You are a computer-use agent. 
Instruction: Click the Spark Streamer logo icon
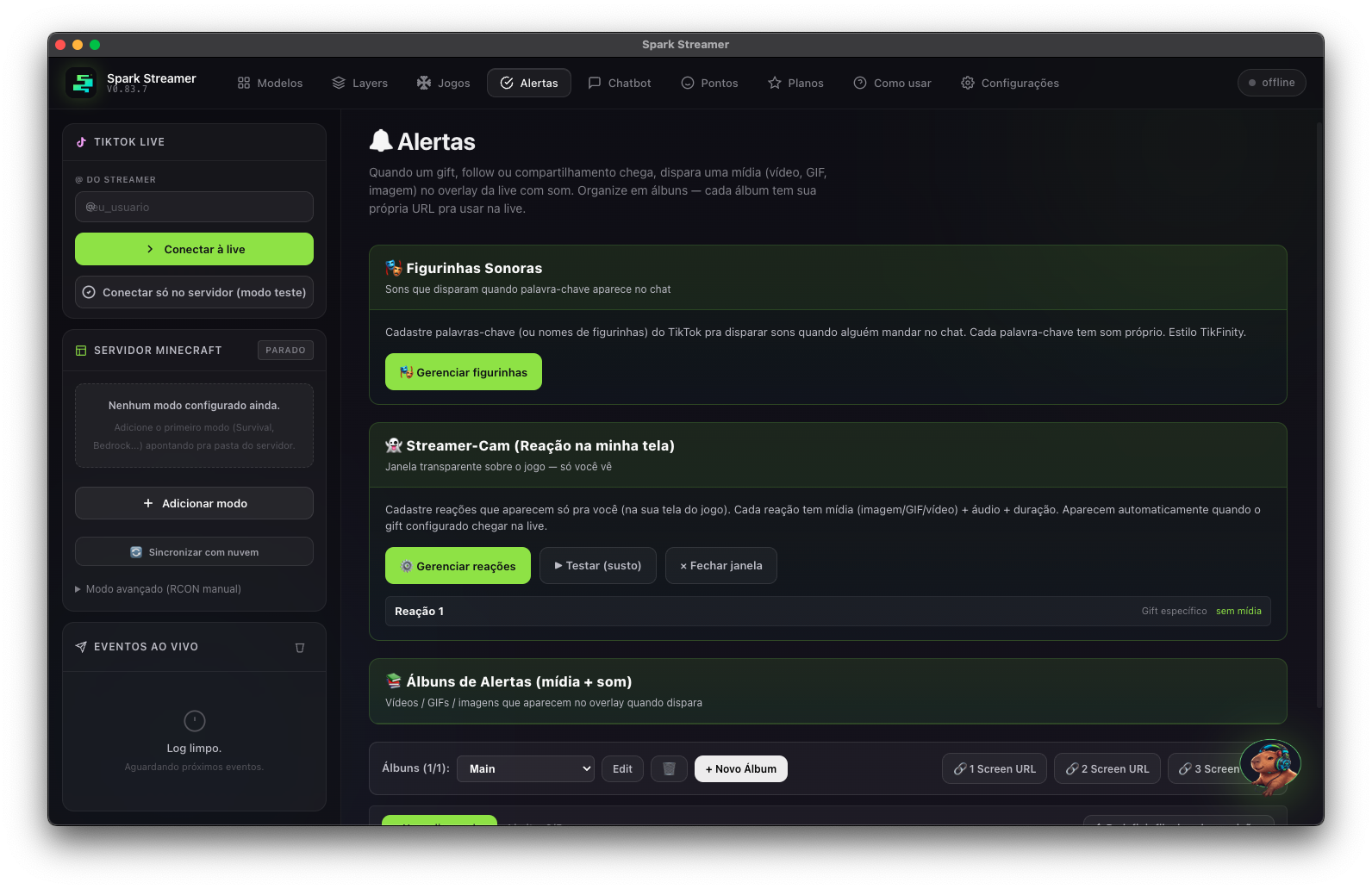coord(83,83)
